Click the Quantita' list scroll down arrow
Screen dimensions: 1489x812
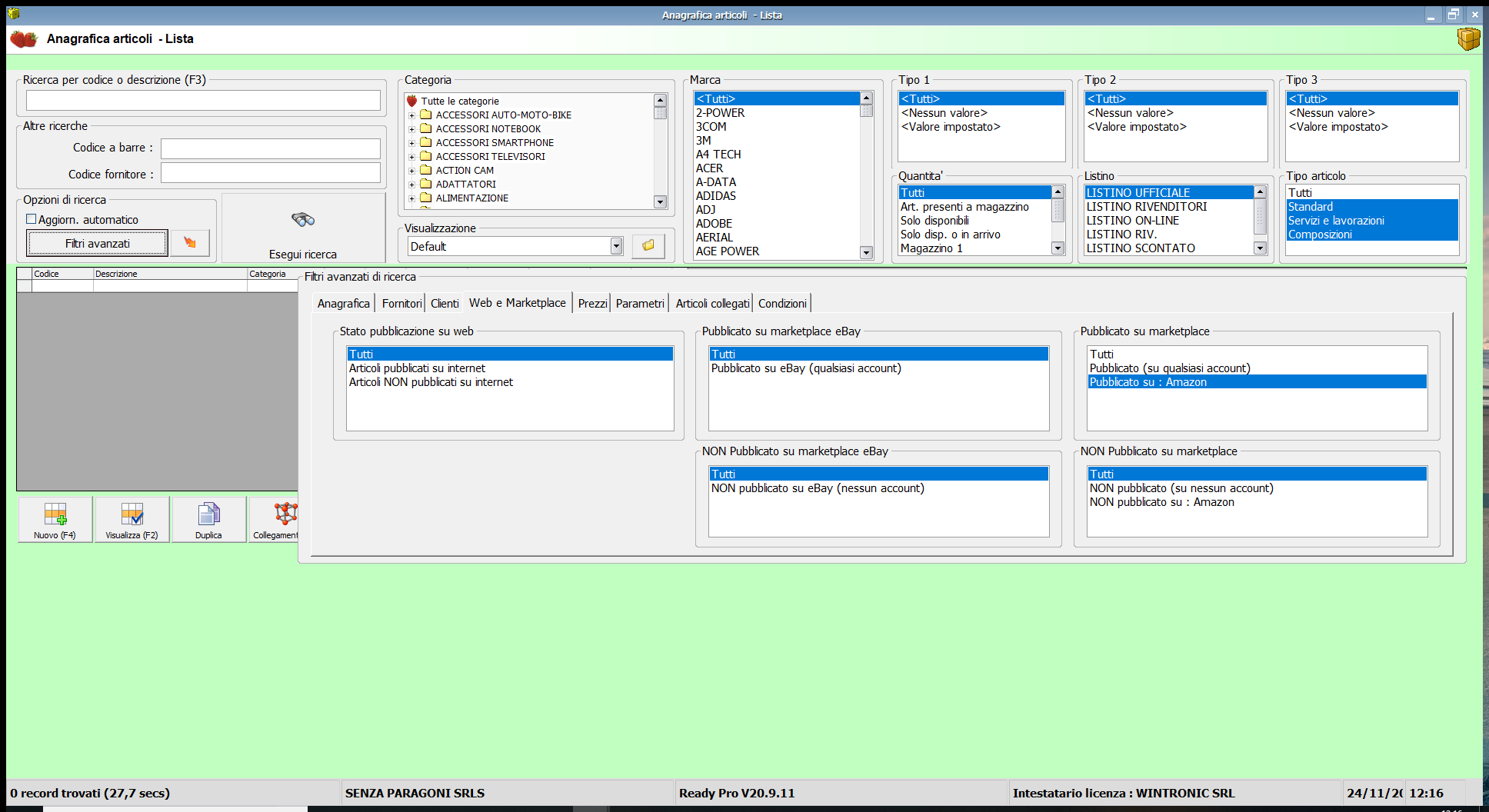pyautogui.click(x=1058, y=248)
